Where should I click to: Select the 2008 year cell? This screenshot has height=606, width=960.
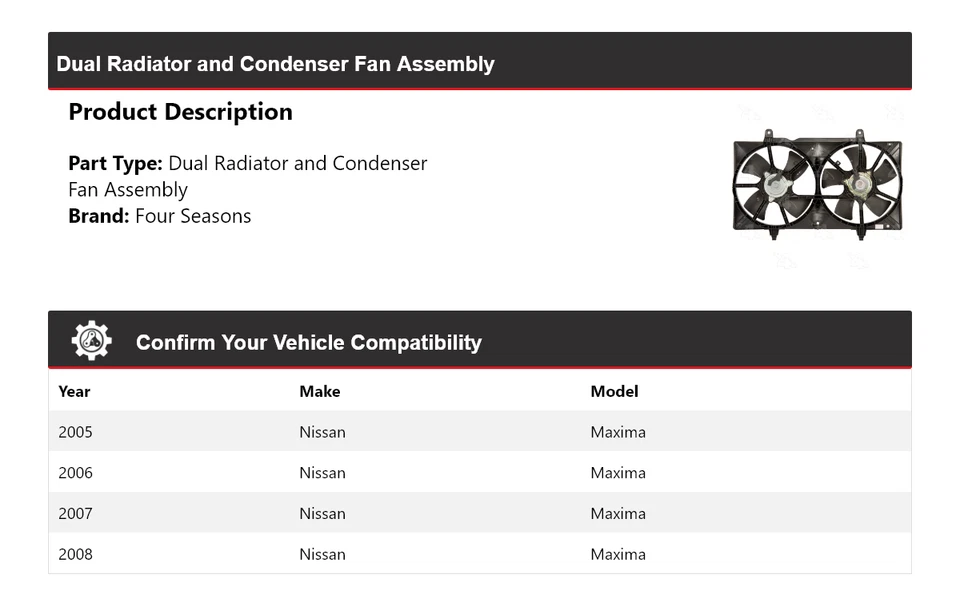point(75,554)
